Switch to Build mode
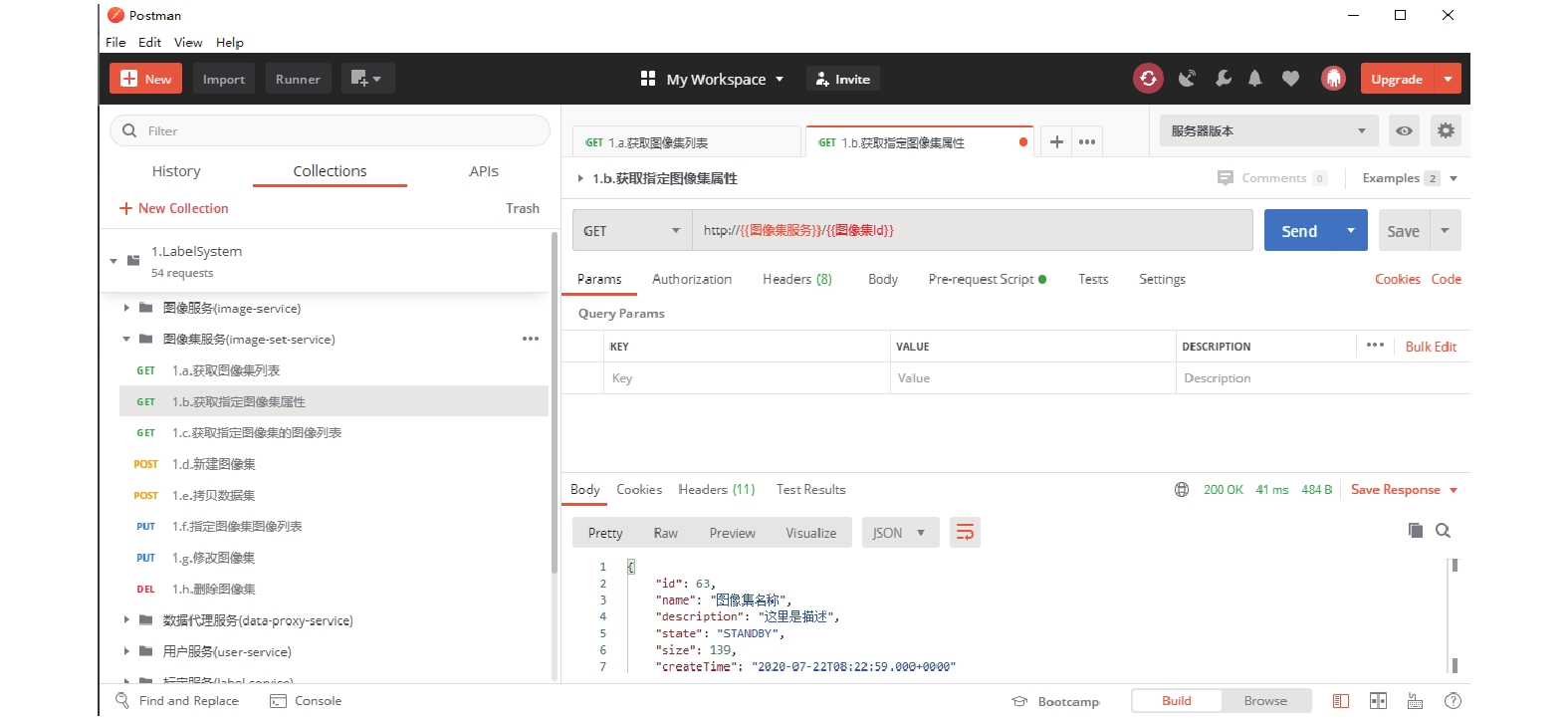1568x719 pixels. (1177, 701)
